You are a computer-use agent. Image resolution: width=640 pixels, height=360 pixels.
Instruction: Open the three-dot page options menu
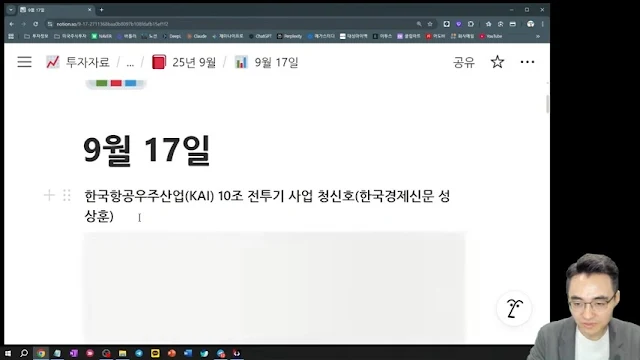click(x=527, y=62)
